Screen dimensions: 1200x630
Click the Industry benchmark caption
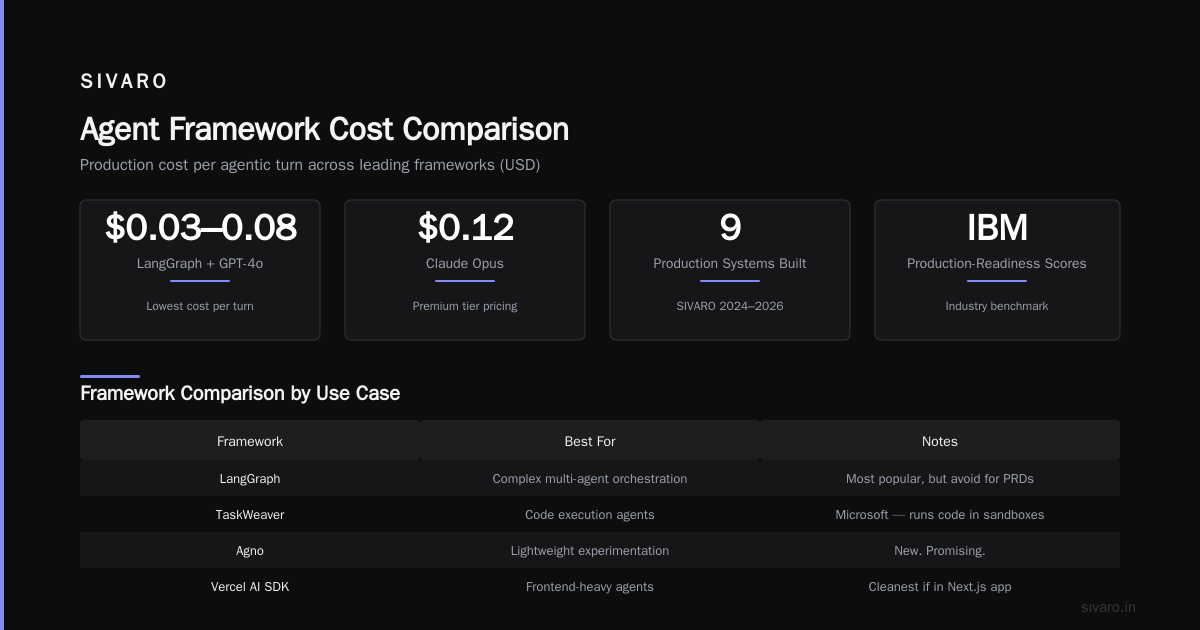click(997, 306)
